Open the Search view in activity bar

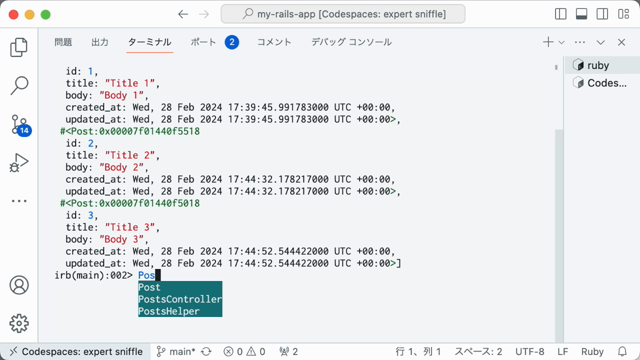[x=19, y=85]
